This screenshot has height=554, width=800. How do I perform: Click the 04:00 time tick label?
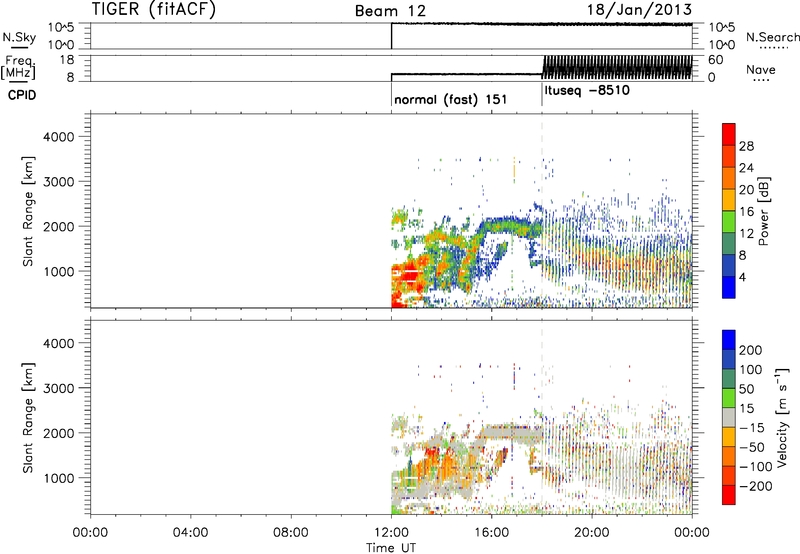(190, 533)
